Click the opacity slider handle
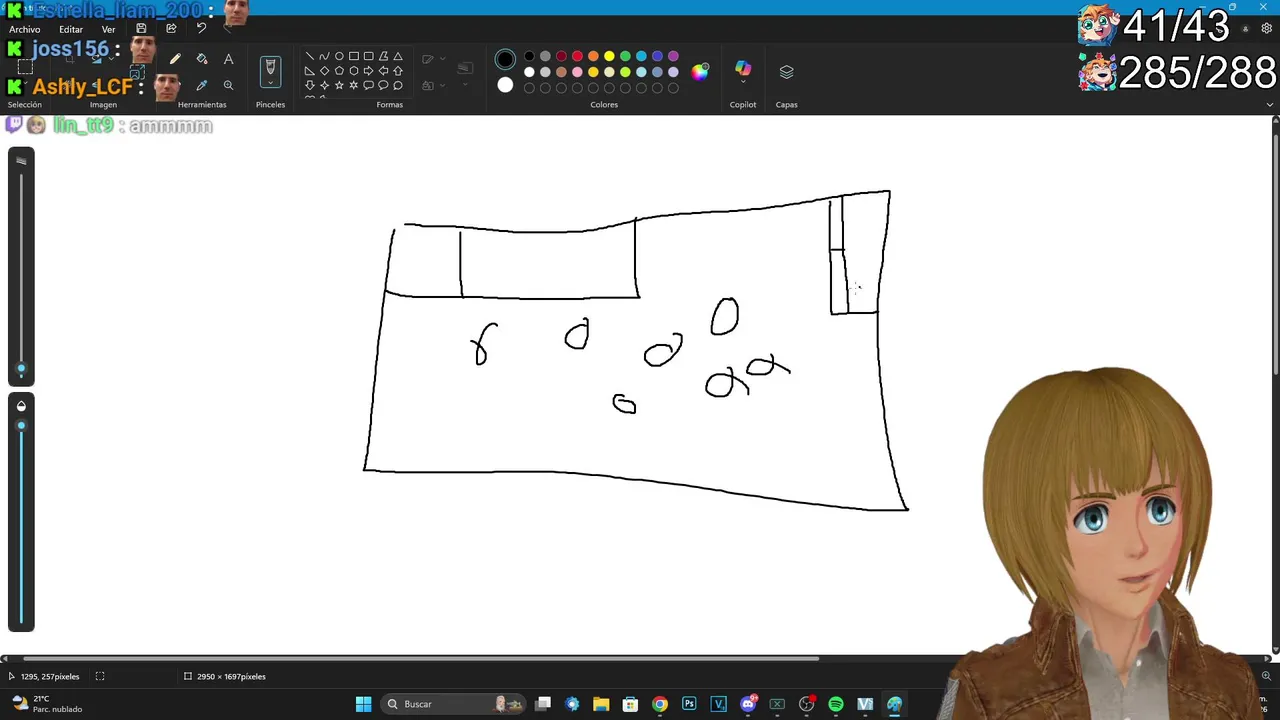Image resolution: width=1280 pixels, height=720 pixels. [21, 426]
